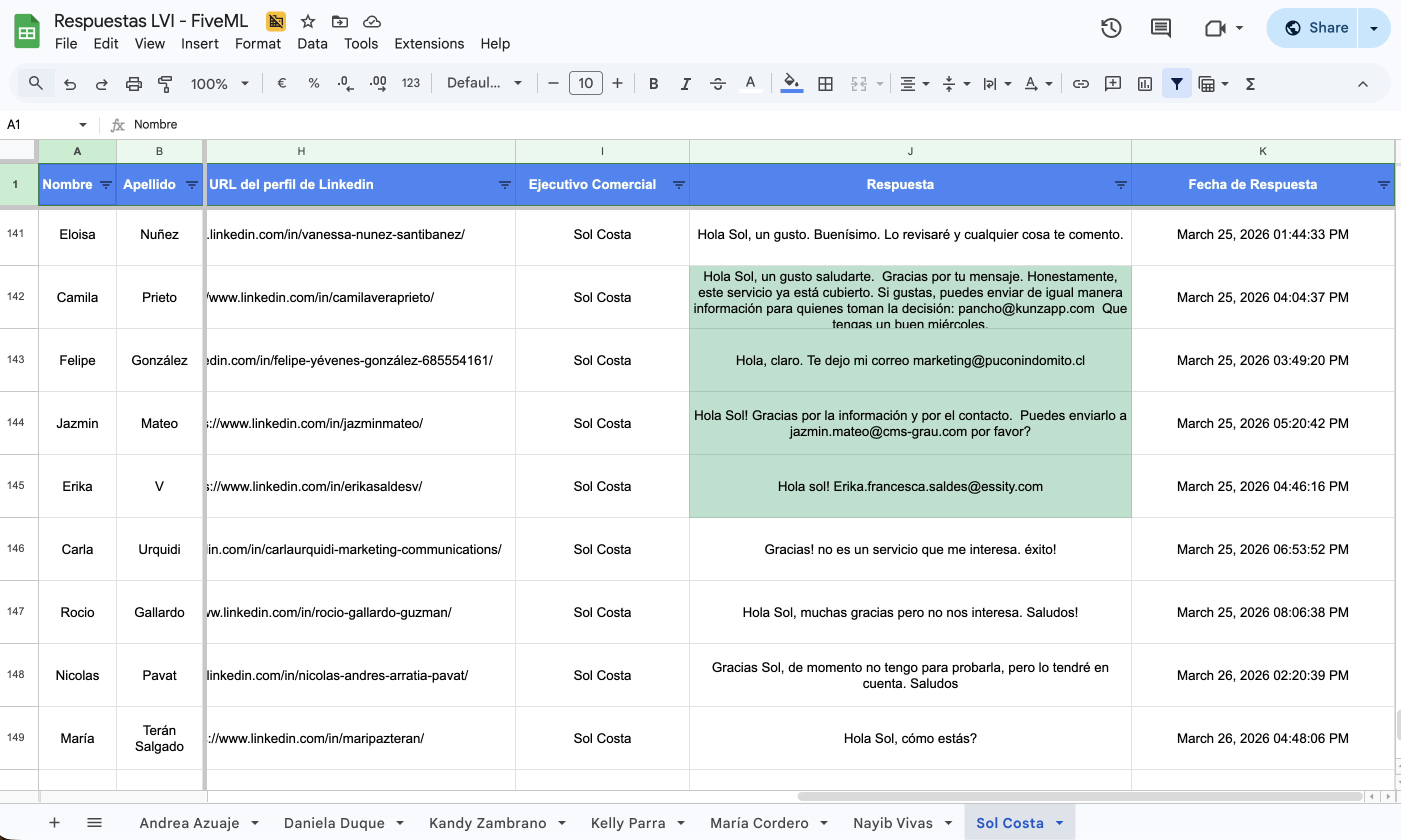Click the functions sigma icon

[1250, 84]
